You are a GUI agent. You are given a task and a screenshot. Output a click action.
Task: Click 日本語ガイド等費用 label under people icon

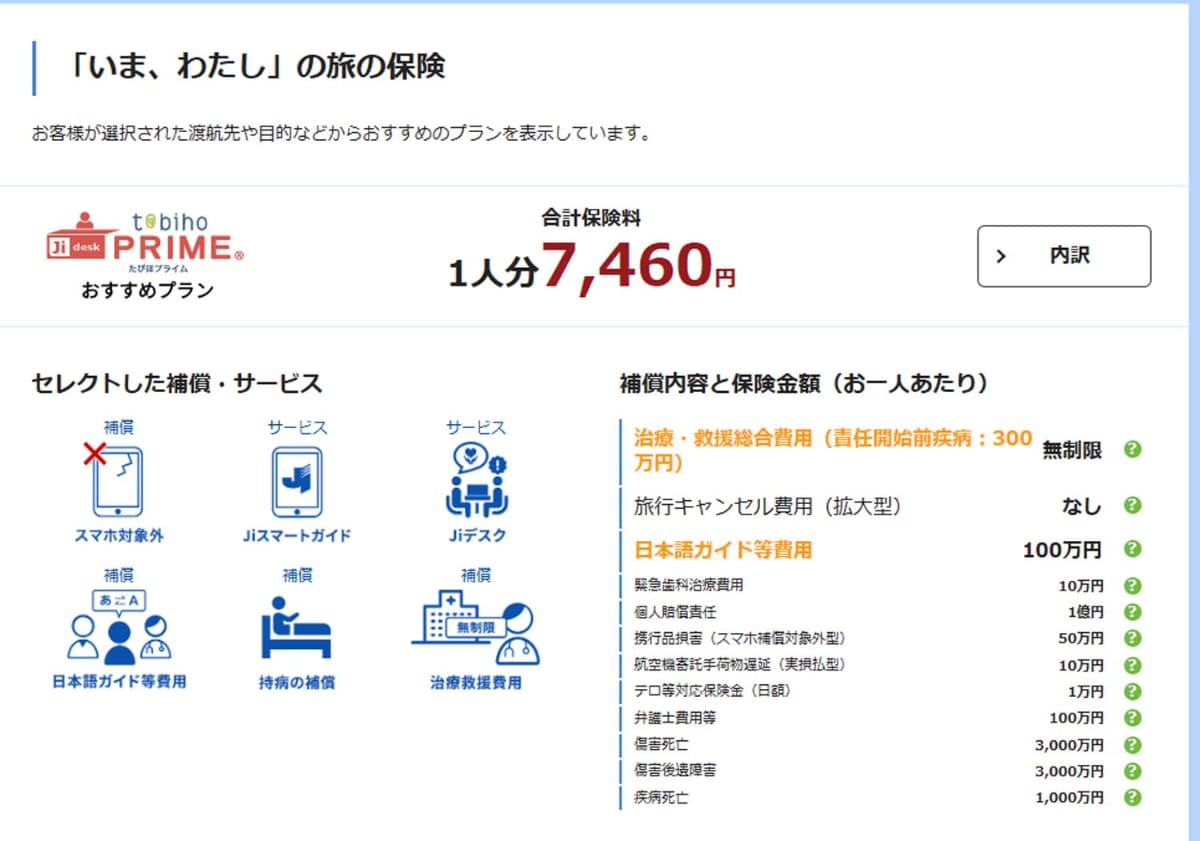point(119,682)
